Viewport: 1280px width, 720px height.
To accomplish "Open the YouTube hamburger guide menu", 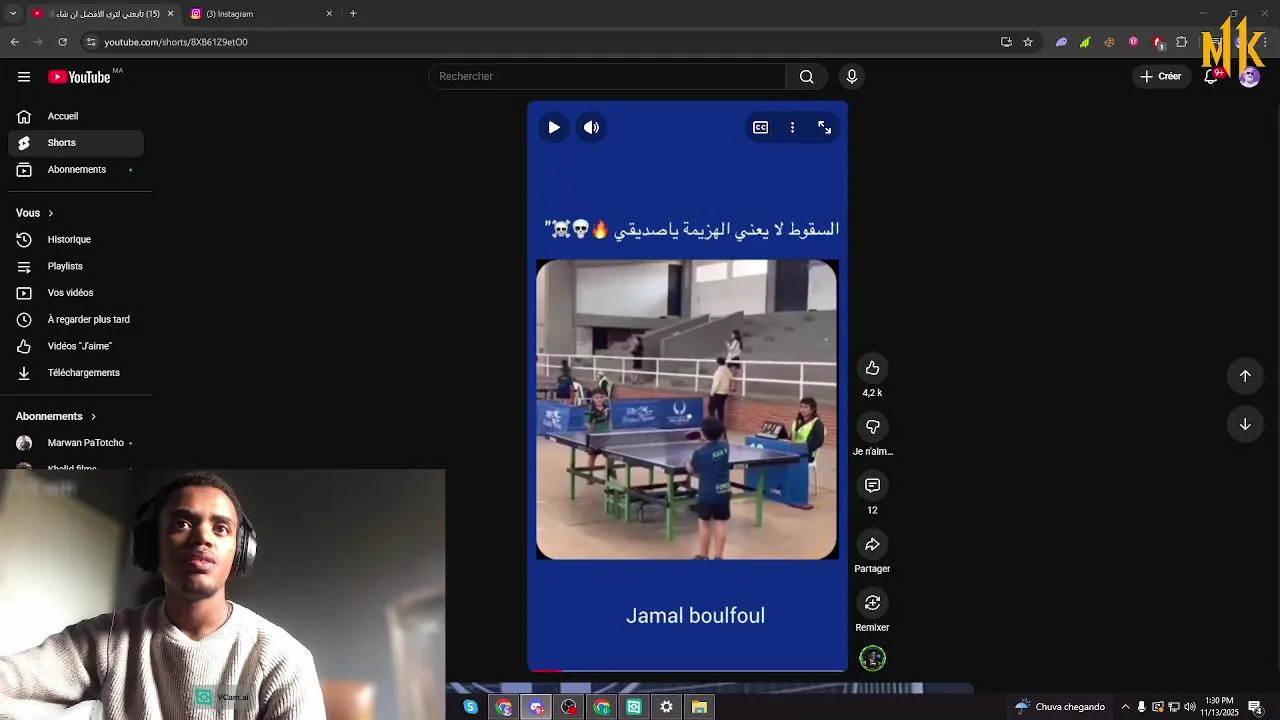I will 24,77.
